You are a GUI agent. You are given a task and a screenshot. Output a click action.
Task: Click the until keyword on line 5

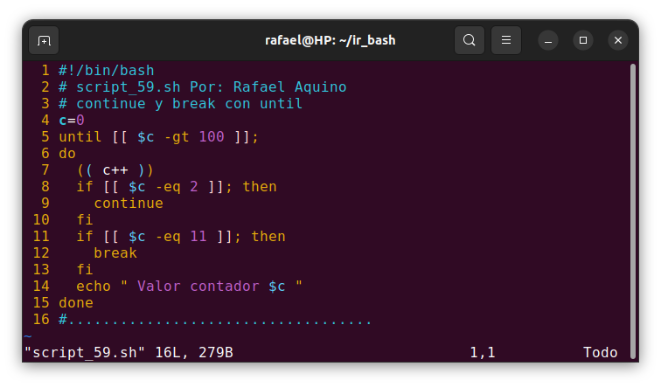point(80,137)
